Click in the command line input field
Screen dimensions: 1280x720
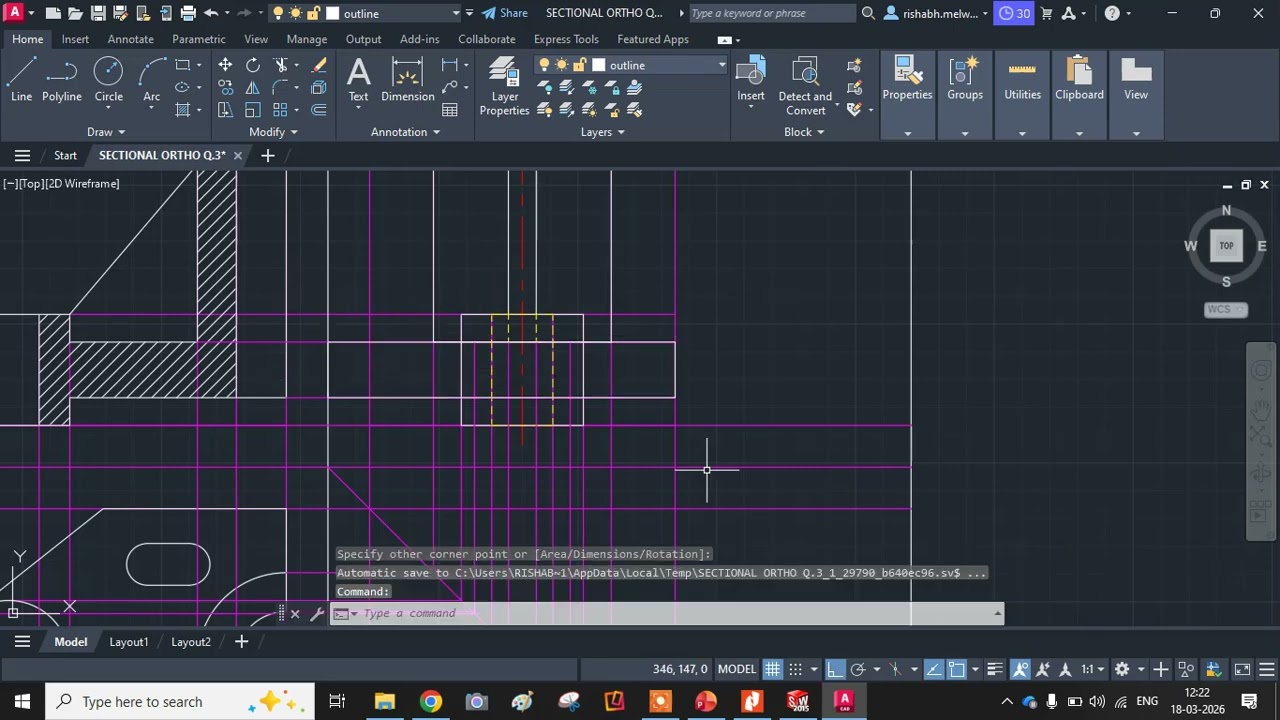(x=675, y=613)
